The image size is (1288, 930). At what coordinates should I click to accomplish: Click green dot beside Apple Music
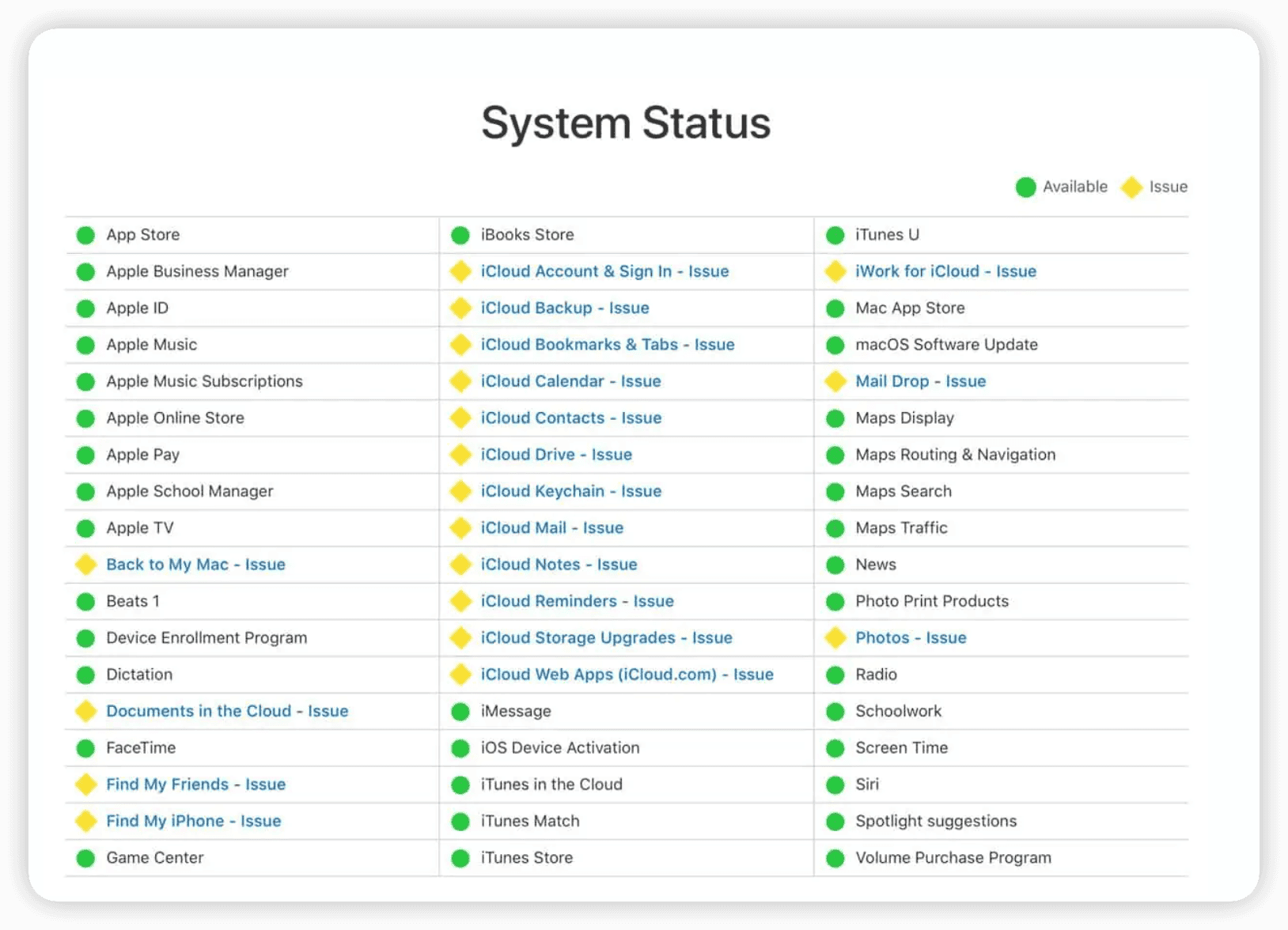tap(85, 346)
